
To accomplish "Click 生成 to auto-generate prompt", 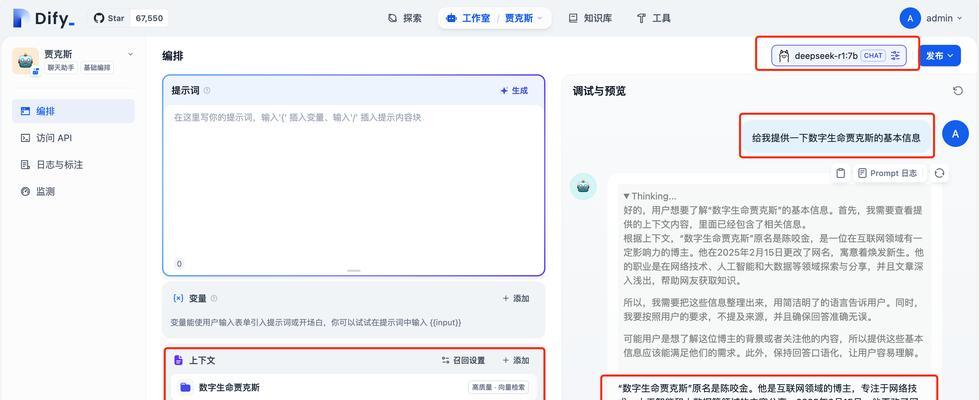I will click(x=514, y=90).
